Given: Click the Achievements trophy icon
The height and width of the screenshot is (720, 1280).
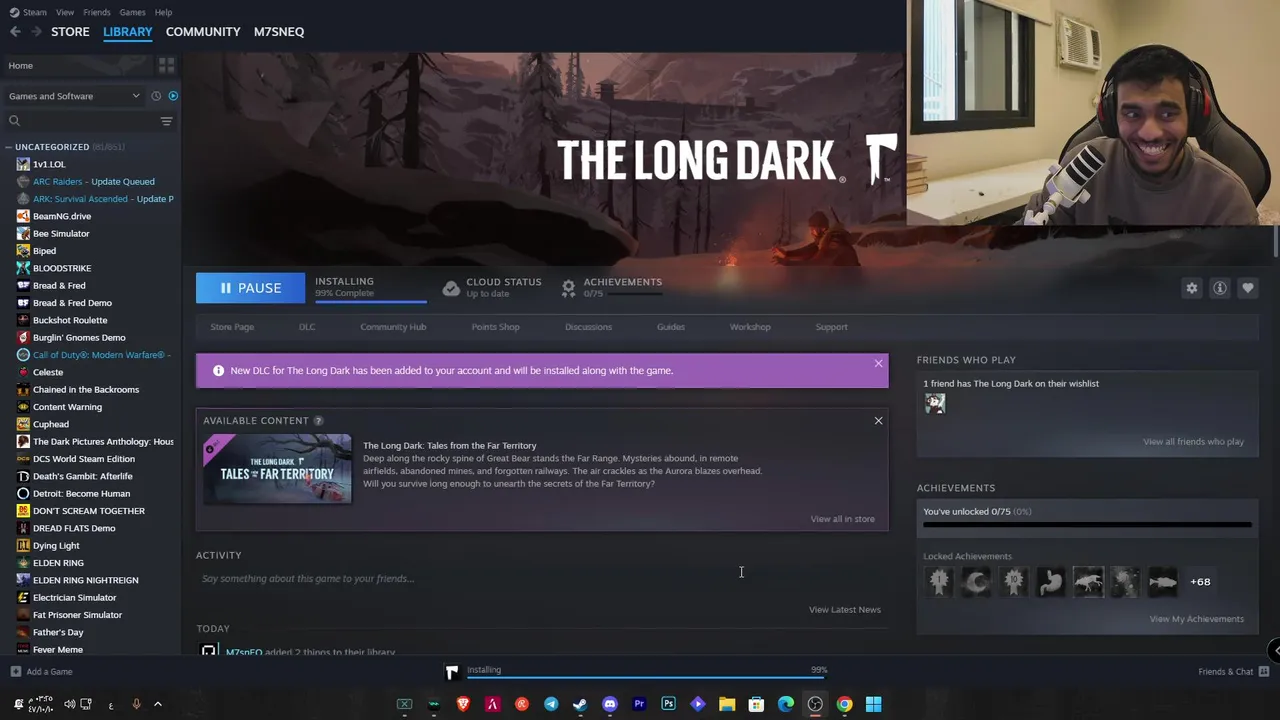Looking at the screenshot, I should tap(568, 288).
